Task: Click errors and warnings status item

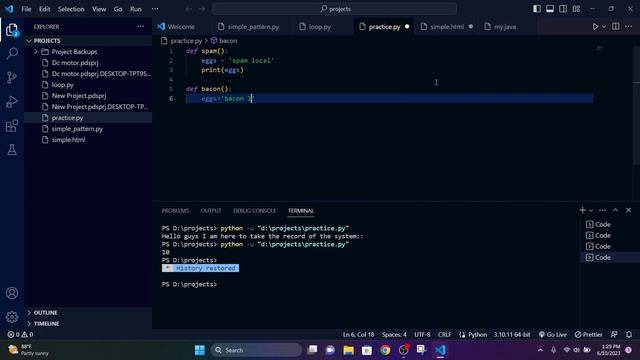Action: [x=20, y=335]
